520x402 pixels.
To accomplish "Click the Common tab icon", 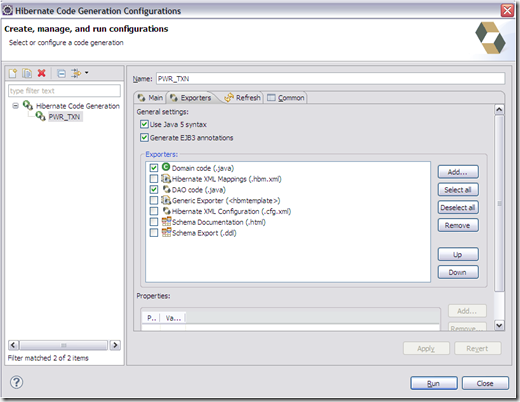I will click(271, 98).
